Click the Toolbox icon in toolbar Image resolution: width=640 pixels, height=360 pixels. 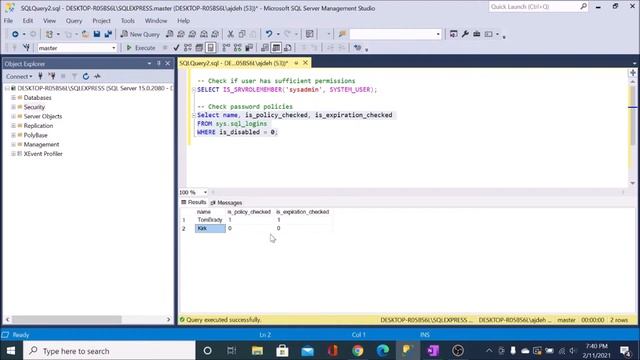pyautogui.click(x=476, y=34)
